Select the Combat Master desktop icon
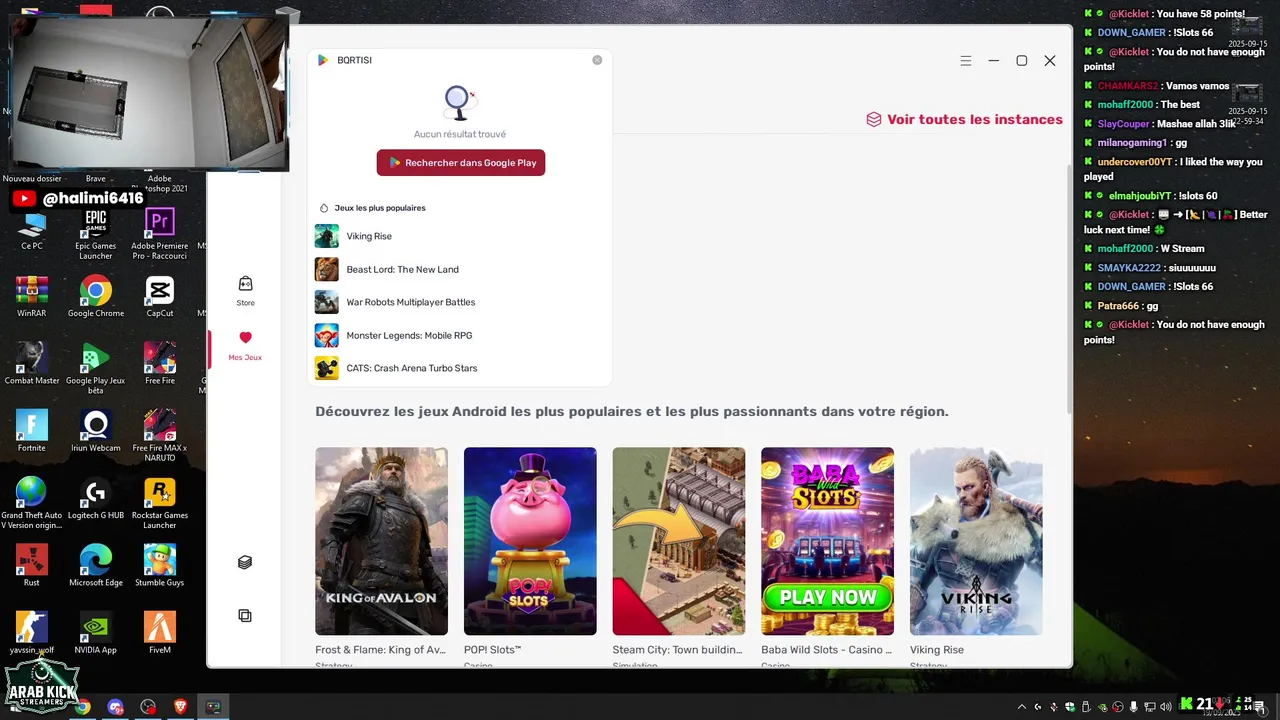Screen dimensions: 1280x720 pyautogui.click(x=32, y=364)
